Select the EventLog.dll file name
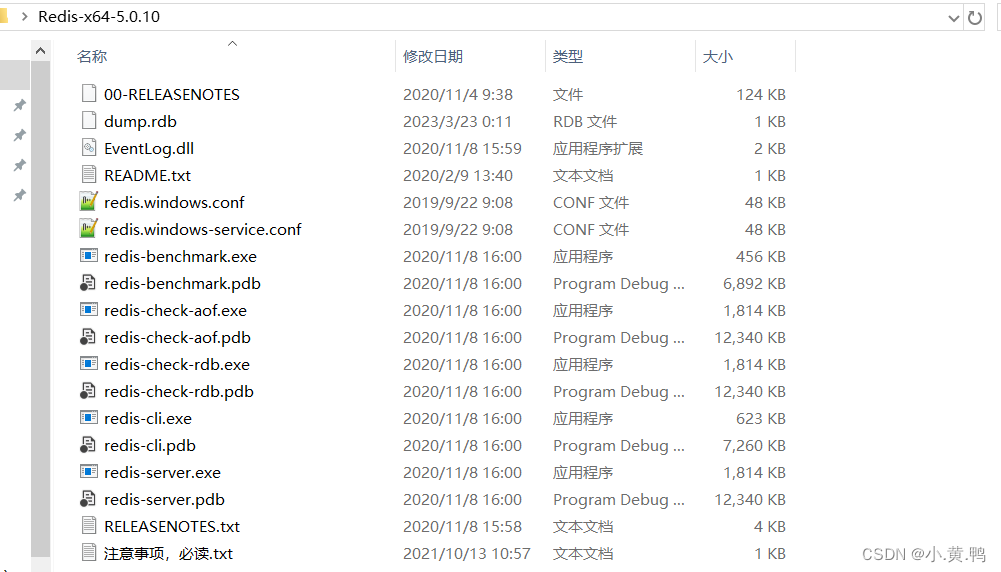This screenshot has height=572, width=1001. 149,148
